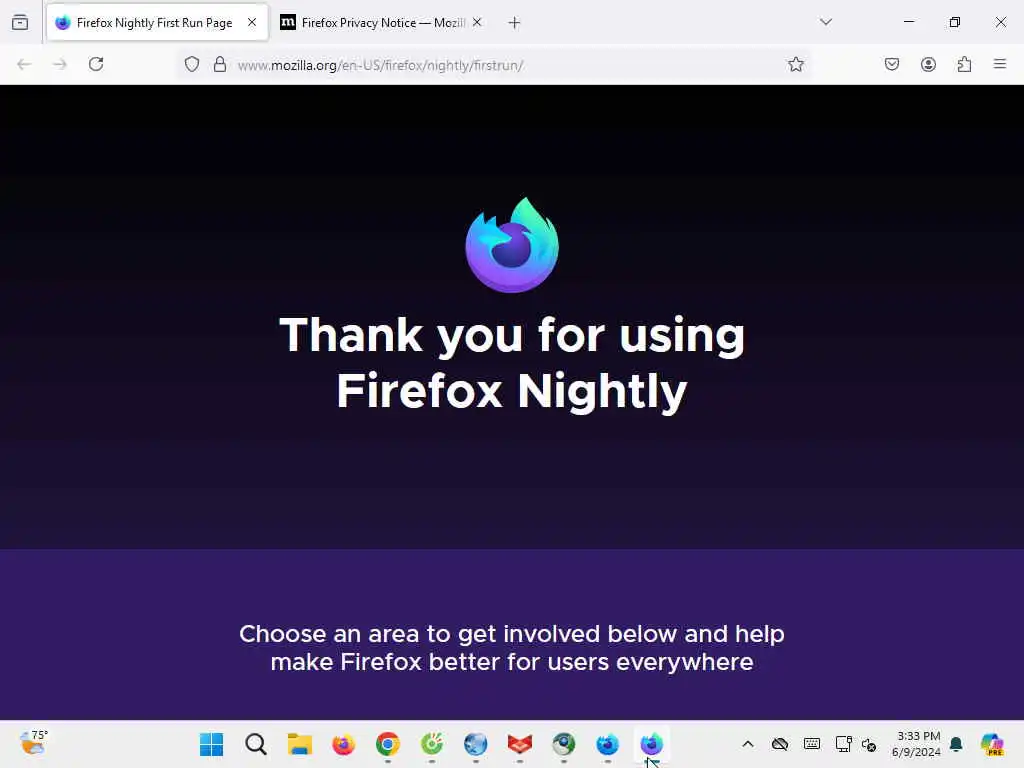
Task: Open the Windows Start menu
Action: (x=211, y=744)
